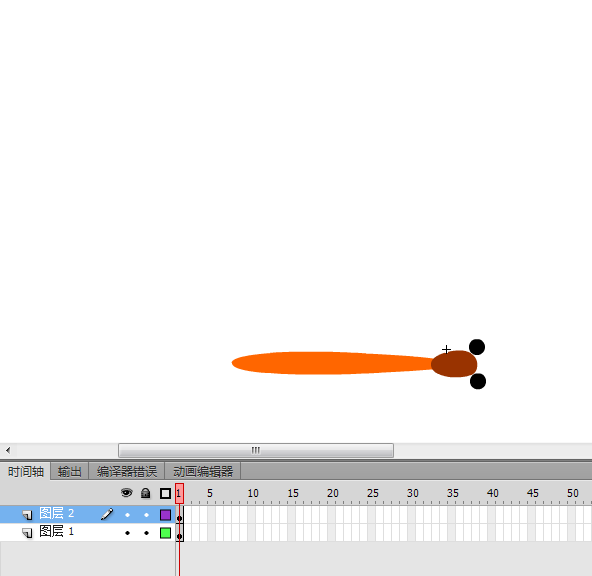Viewport: 592px width, 576px height.
Task: Click the pencil icon on 图层 2
Action: (107, 514)
